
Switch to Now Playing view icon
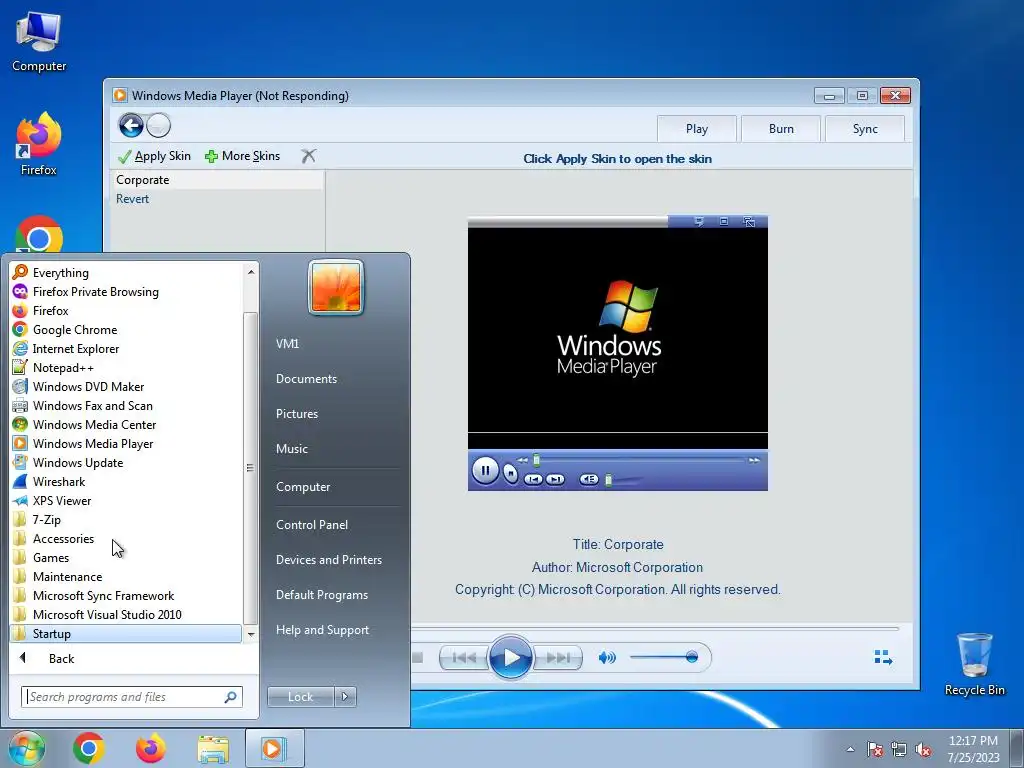[x=883, y=657]
